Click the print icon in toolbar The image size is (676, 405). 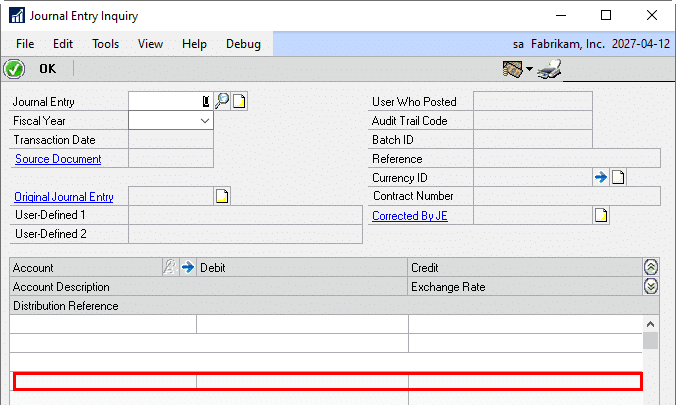pos(549,69)
